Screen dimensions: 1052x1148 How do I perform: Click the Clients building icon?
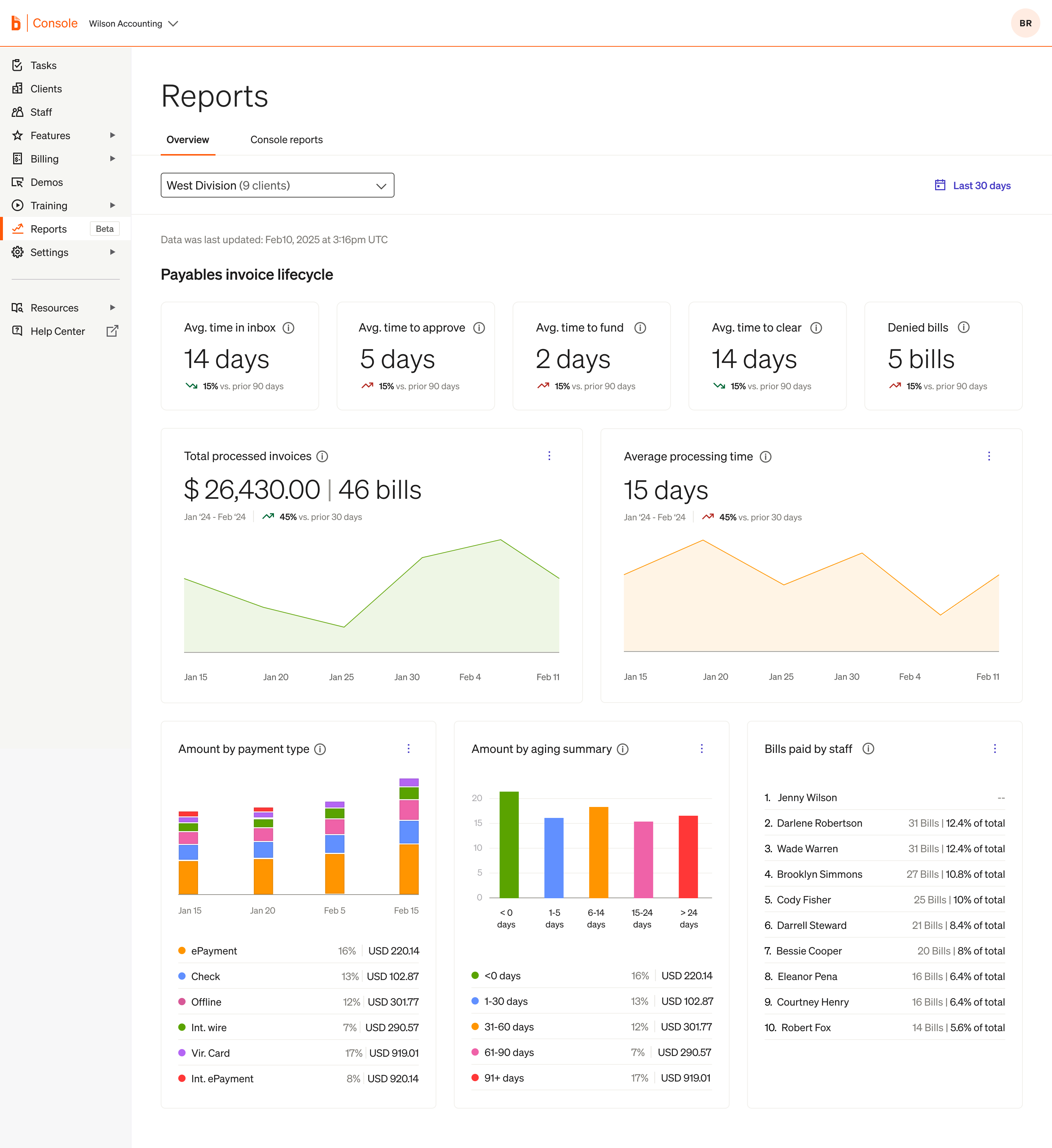pyautogui.click(x=18, y=88)
